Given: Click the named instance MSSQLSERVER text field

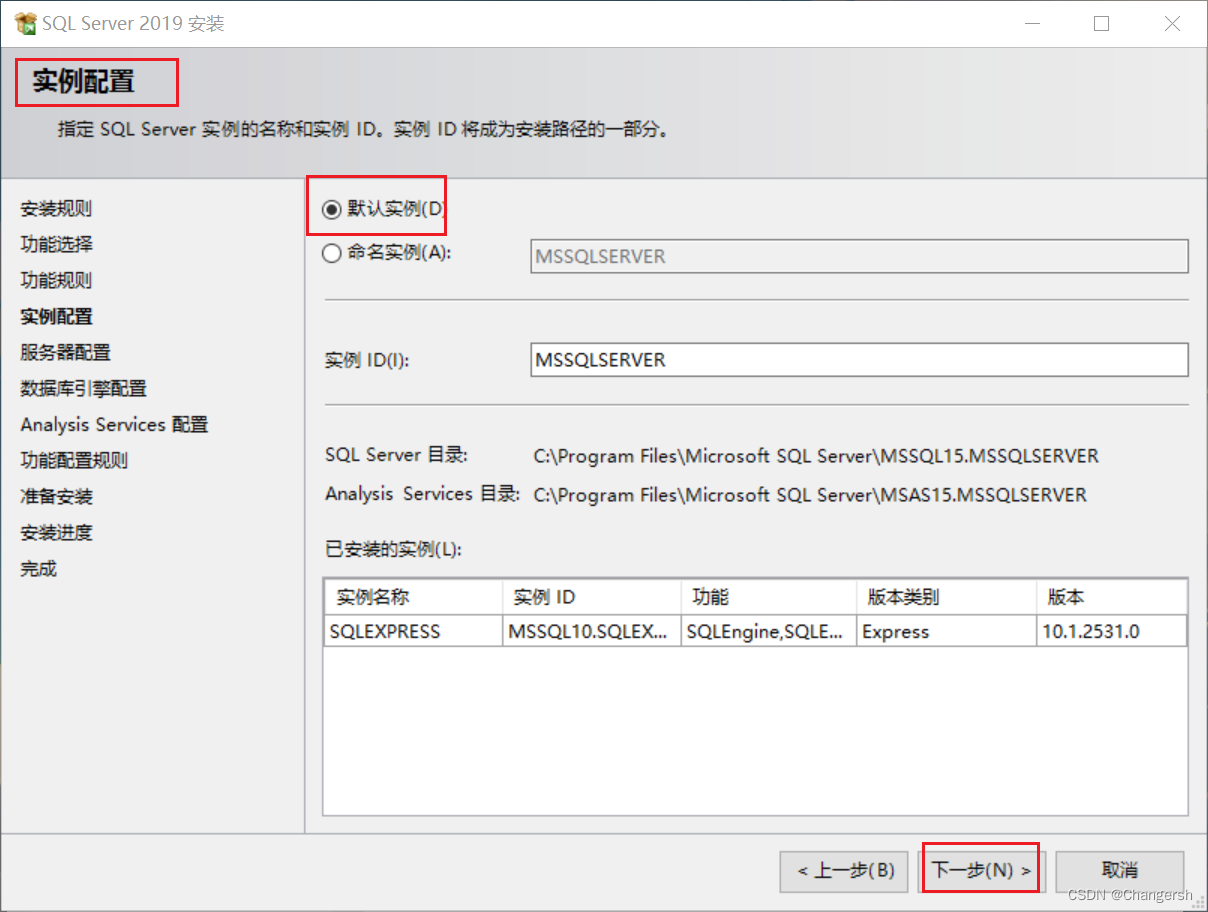Looking at the screenshot, I should 859,256.
